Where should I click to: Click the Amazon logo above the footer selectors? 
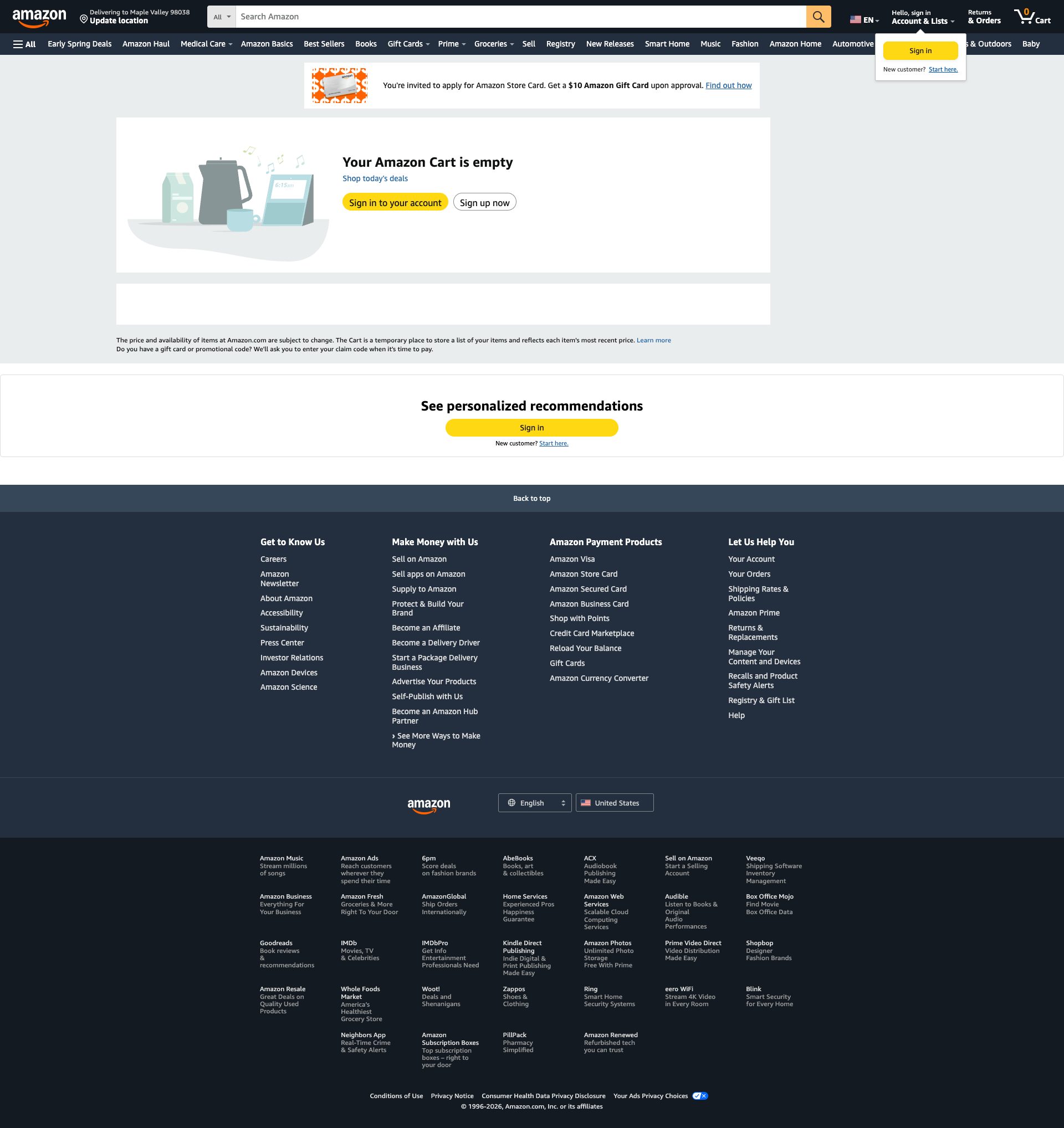(430, 804)
